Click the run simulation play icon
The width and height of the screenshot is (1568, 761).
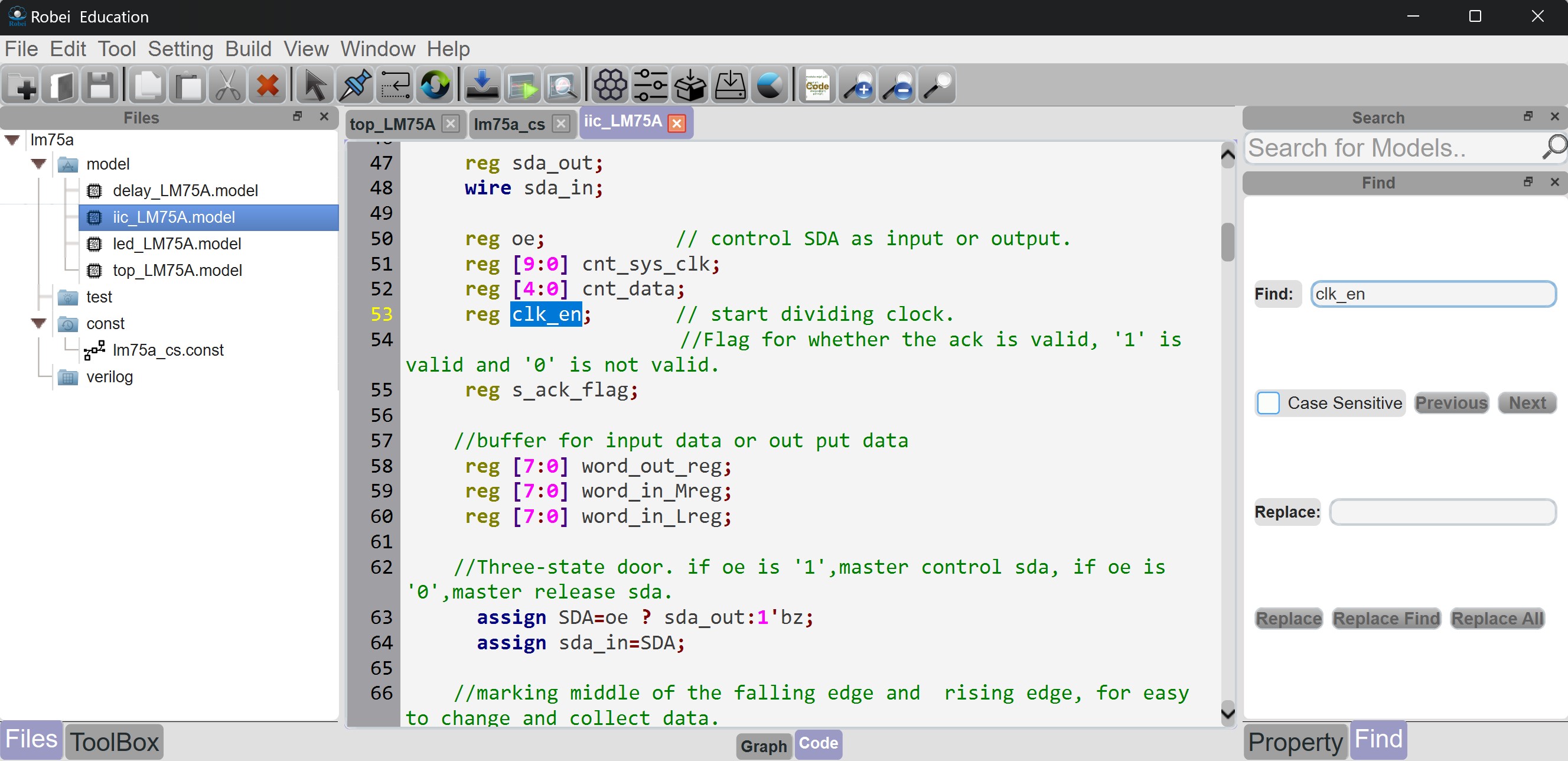pyautogui.click(x=523, y=85)
